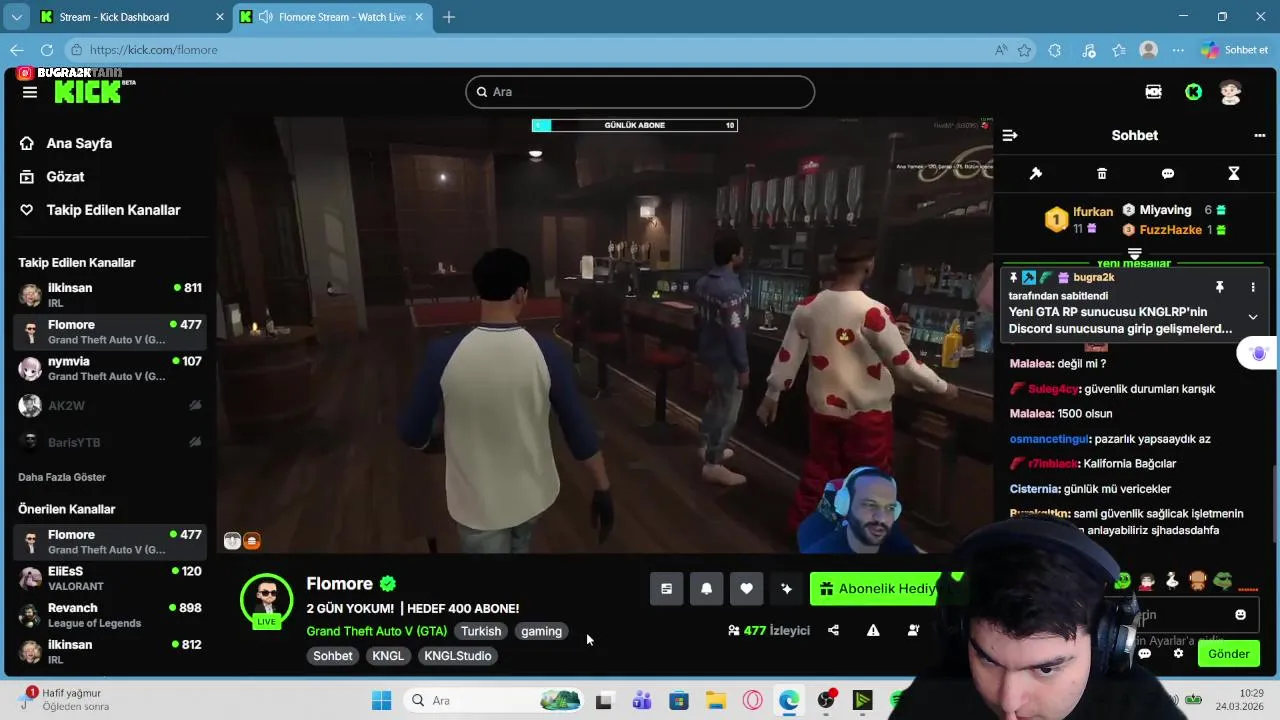Open Windows Start menu
The height and width of the screenshot is (720, 1280).
point(381,701)
